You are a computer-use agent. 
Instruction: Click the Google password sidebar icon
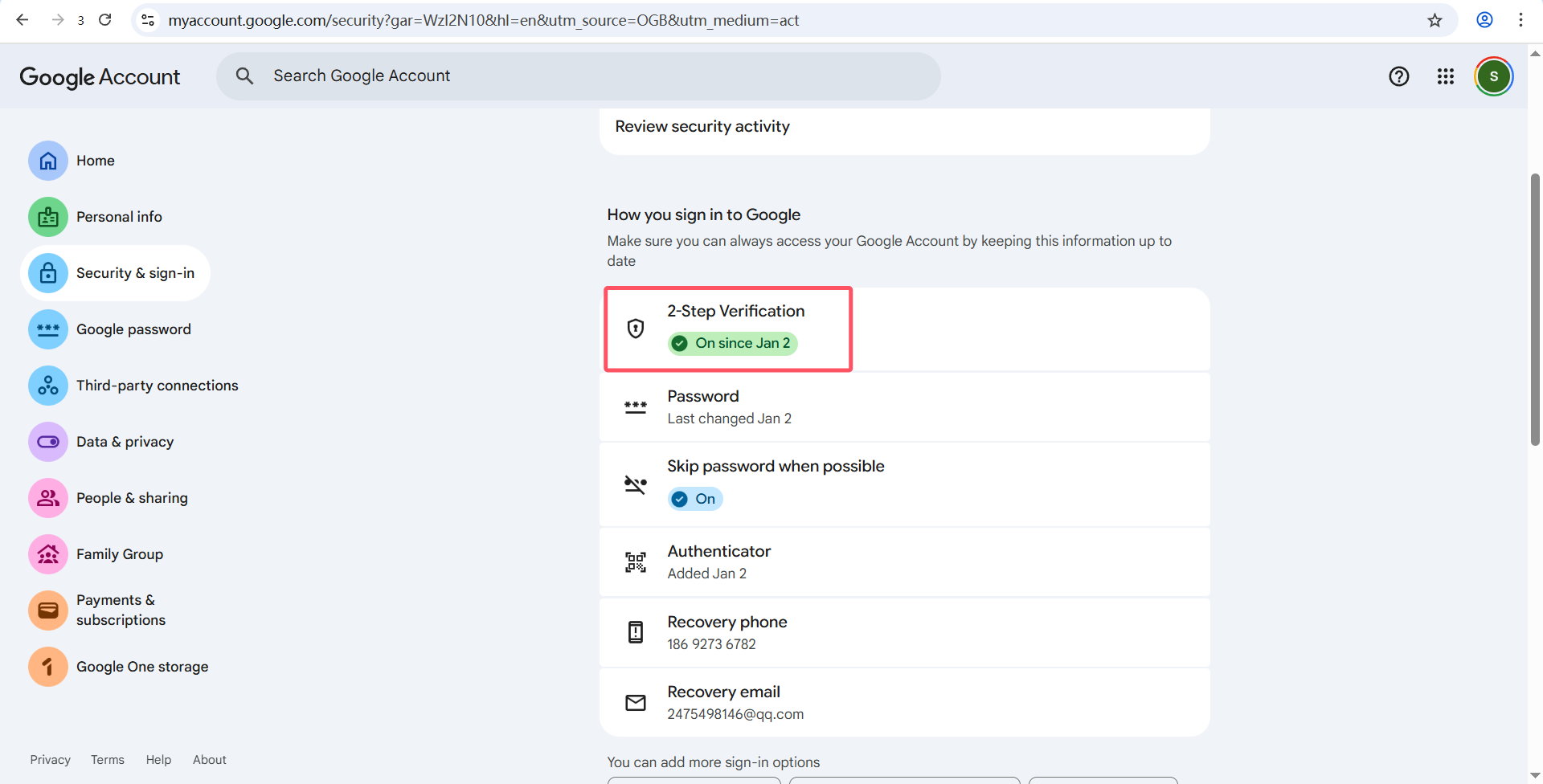point(48,329)
